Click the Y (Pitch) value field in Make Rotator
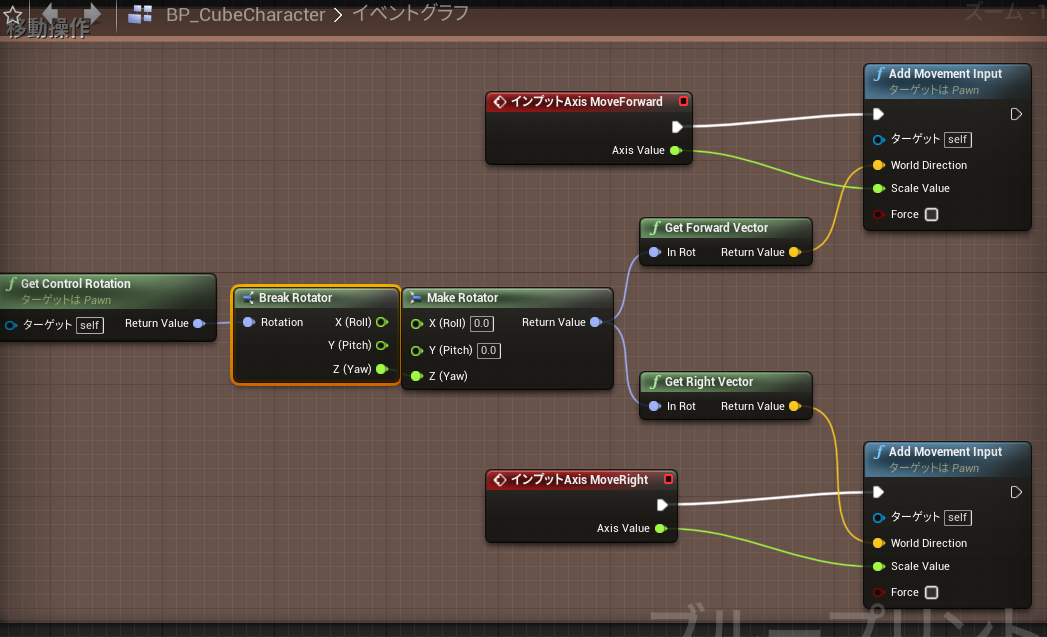 click(x=489, y=350)
